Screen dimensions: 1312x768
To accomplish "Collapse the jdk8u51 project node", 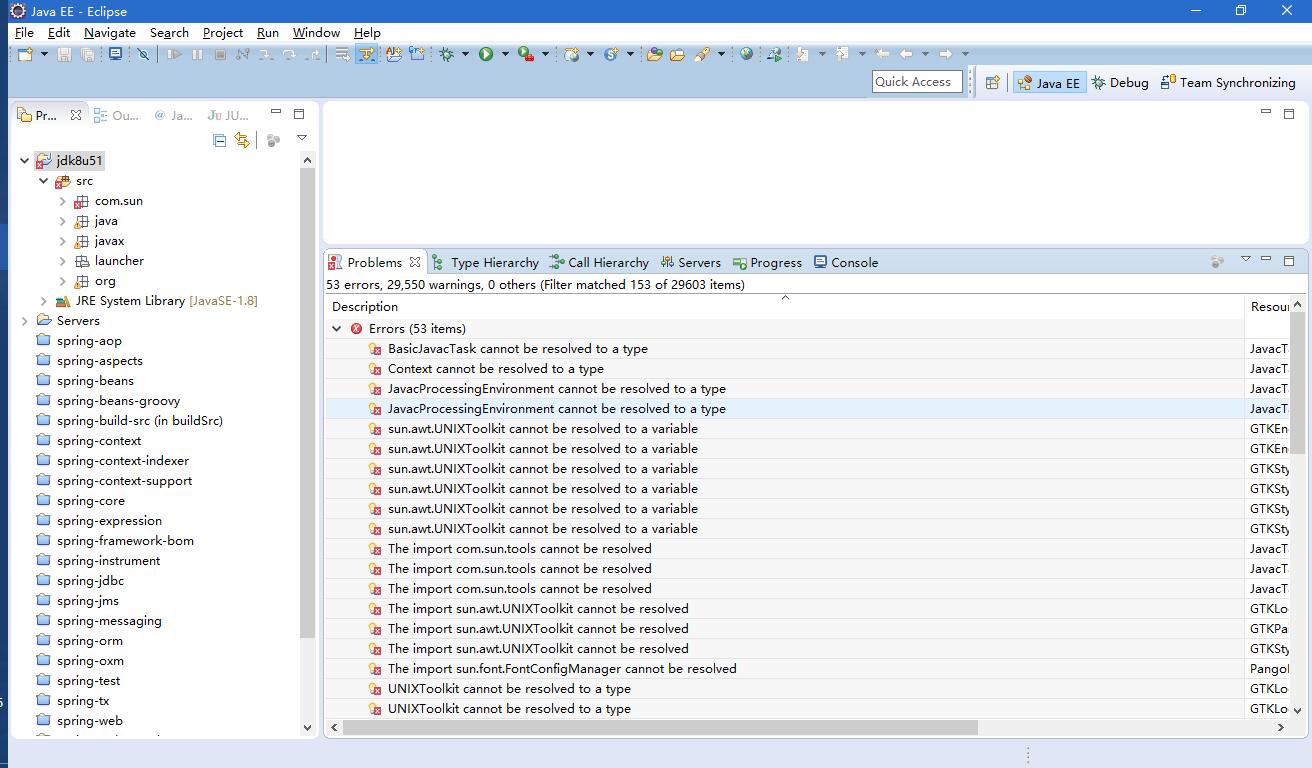I will (24, 160).
